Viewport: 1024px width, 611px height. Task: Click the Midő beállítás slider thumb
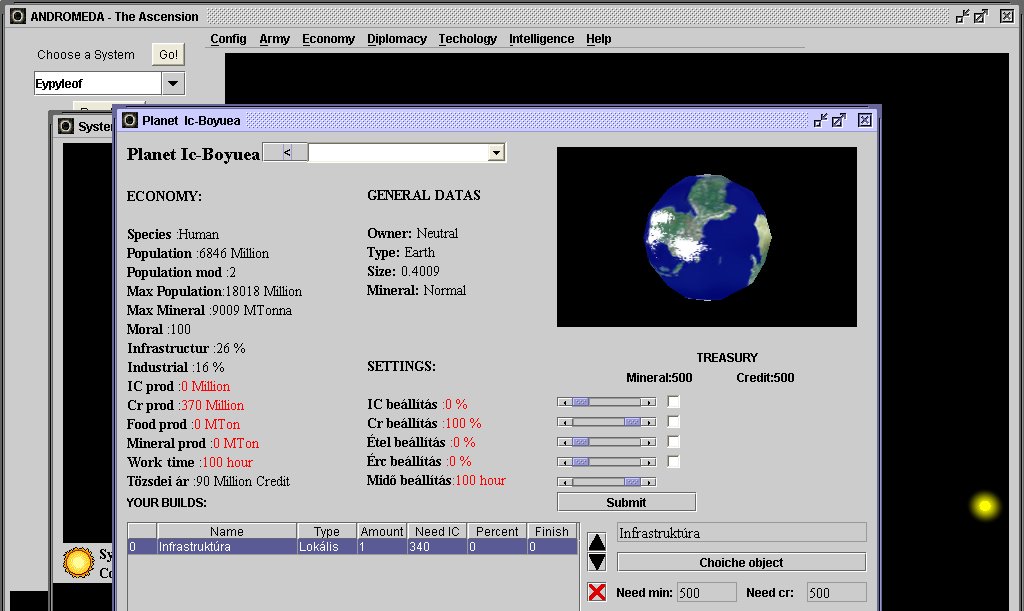632,481
